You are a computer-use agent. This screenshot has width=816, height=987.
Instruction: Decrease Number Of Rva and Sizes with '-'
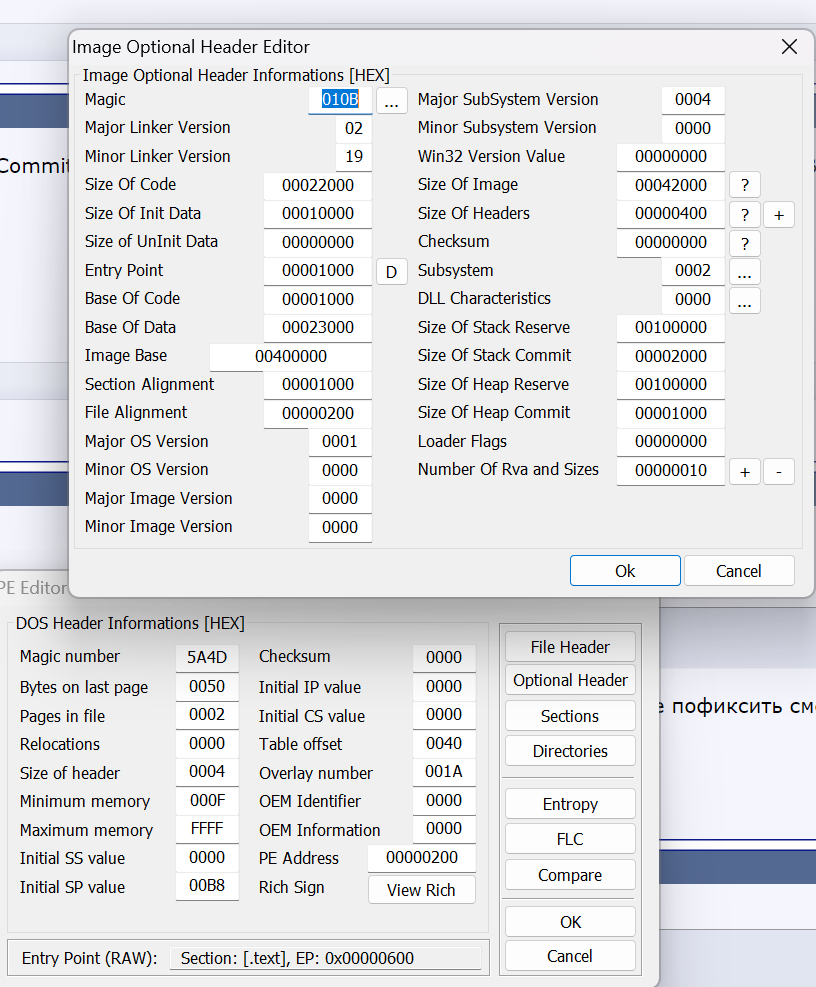pyautogui.click(x=779, y=472)
